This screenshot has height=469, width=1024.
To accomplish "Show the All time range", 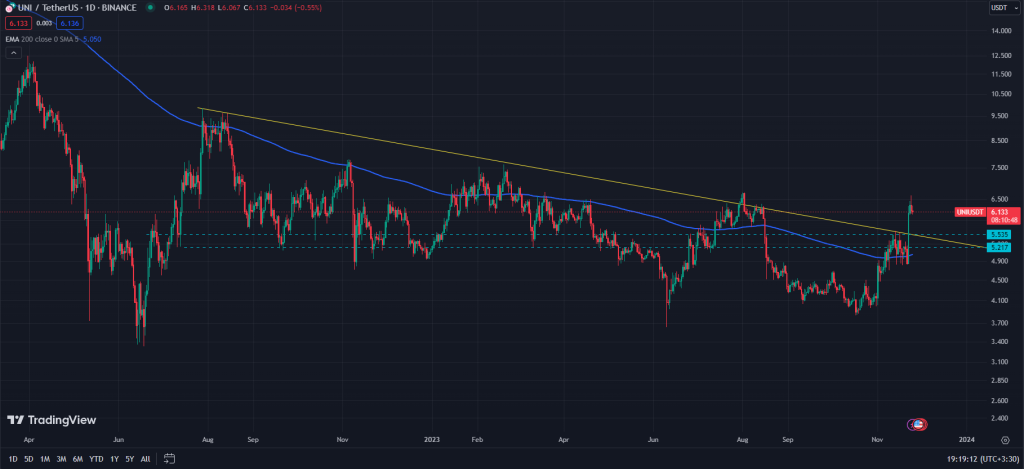I will click(x=145, y=459).
